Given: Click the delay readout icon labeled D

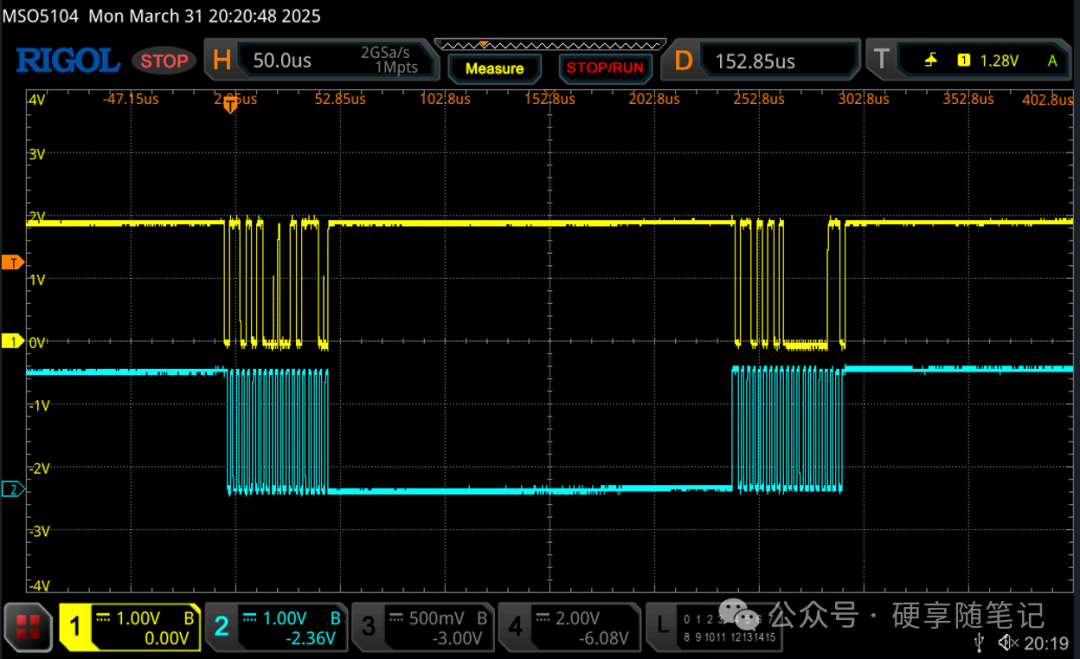Looking at the screenshot, I should 682,59.
